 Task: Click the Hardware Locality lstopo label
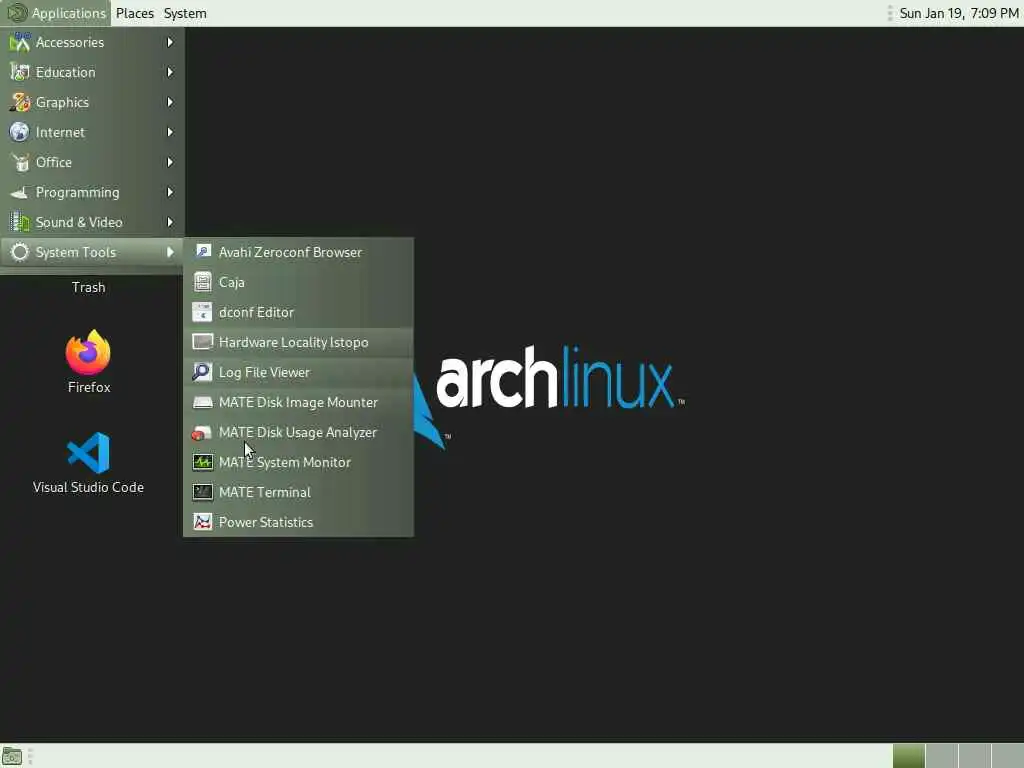tap(293, 342)
